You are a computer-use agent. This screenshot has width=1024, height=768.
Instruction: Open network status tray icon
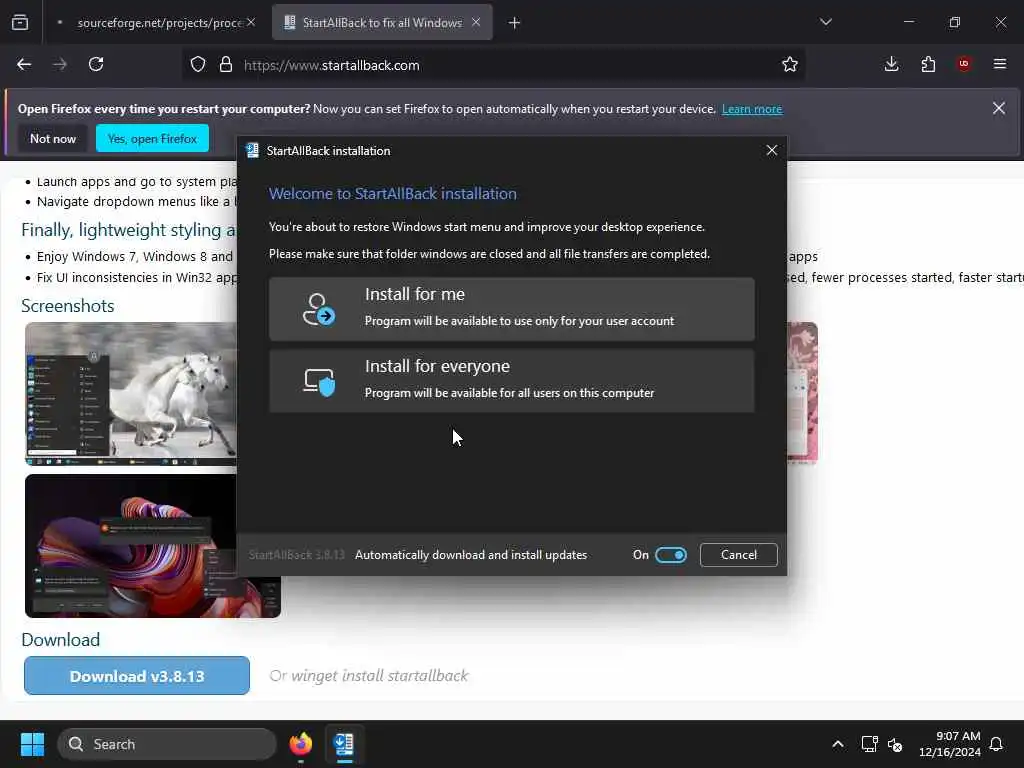pos(869,744)
